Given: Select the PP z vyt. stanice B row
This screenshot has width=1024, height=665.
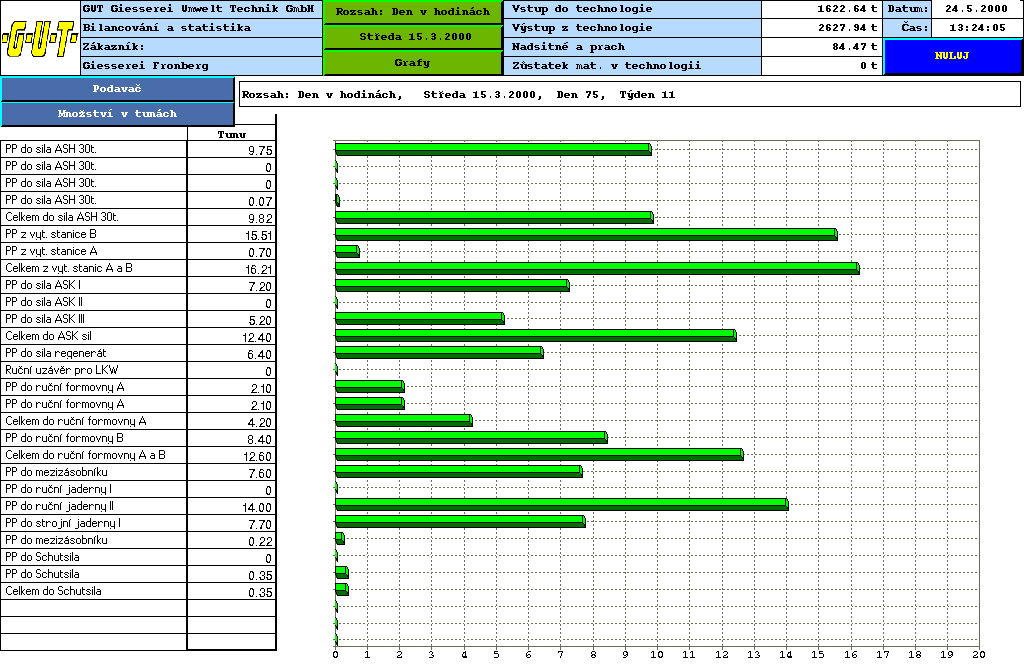Looking at the screenshot, I should (x=93, y=234).
